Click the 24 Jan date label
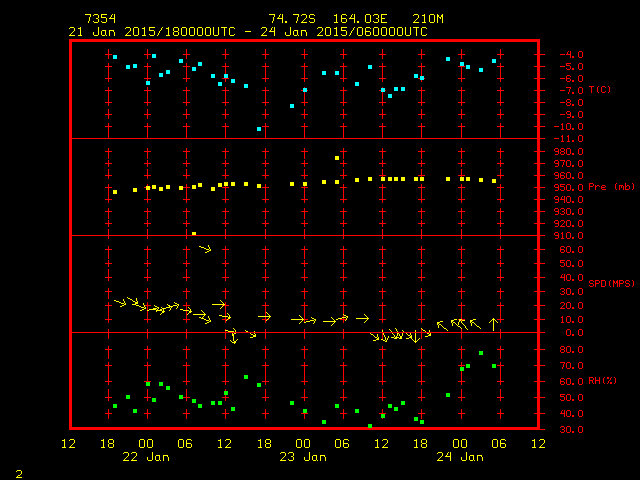The image size is (640, 480). click(x=459, y=457)
